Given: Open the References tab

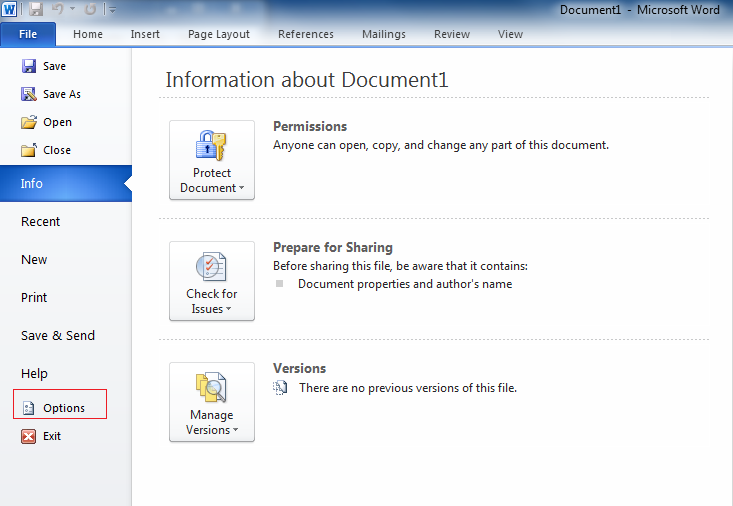Looking at the screenshot, I should click(306, 34).
